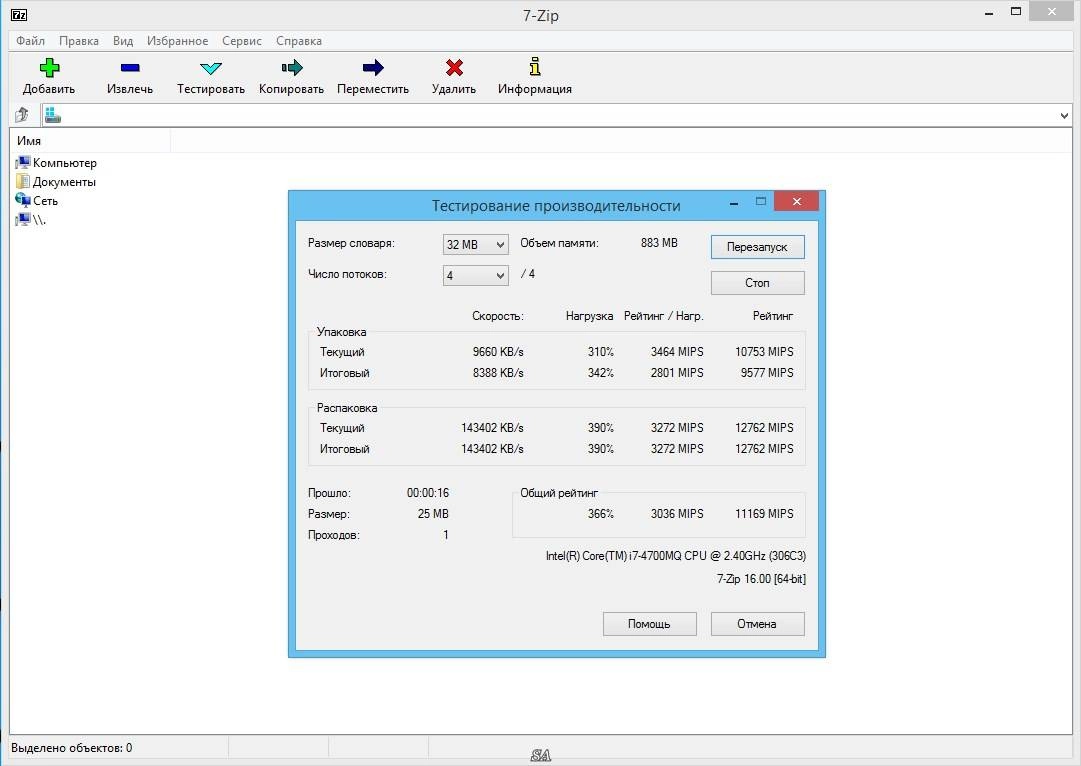Click the Помощь button
The image size is (1081, 766).
(x=649, y=624)
